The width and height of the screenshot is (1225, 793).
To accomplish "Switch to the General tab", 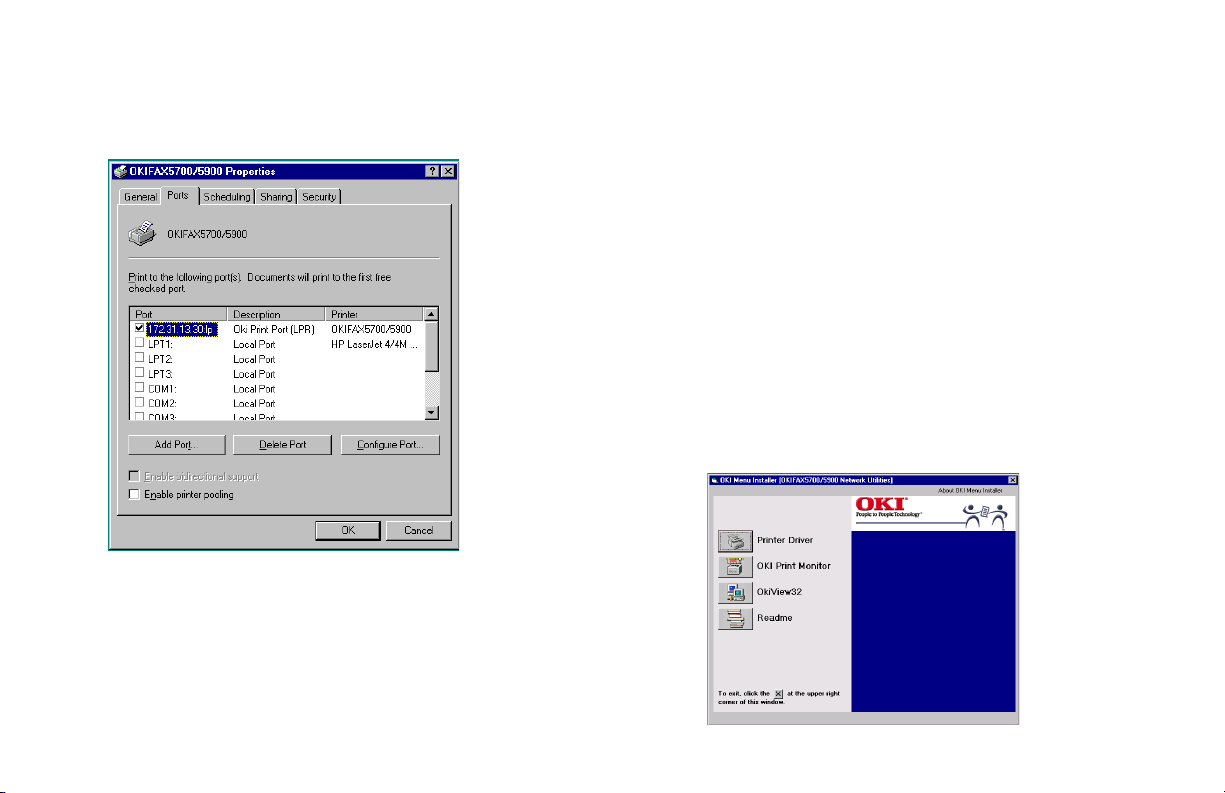I will [x=140, y=197].
